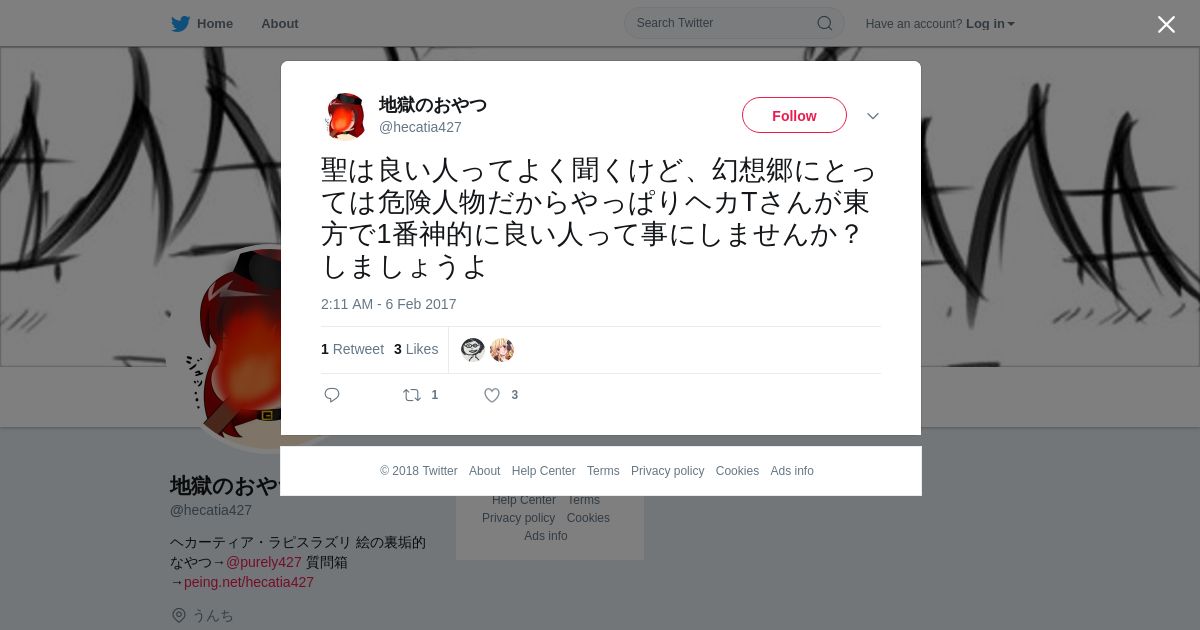The width and height of the screenshot is (1200, 630).
Task: Retweet this tweet via the arrows icon
Action: tap(412, 395)
